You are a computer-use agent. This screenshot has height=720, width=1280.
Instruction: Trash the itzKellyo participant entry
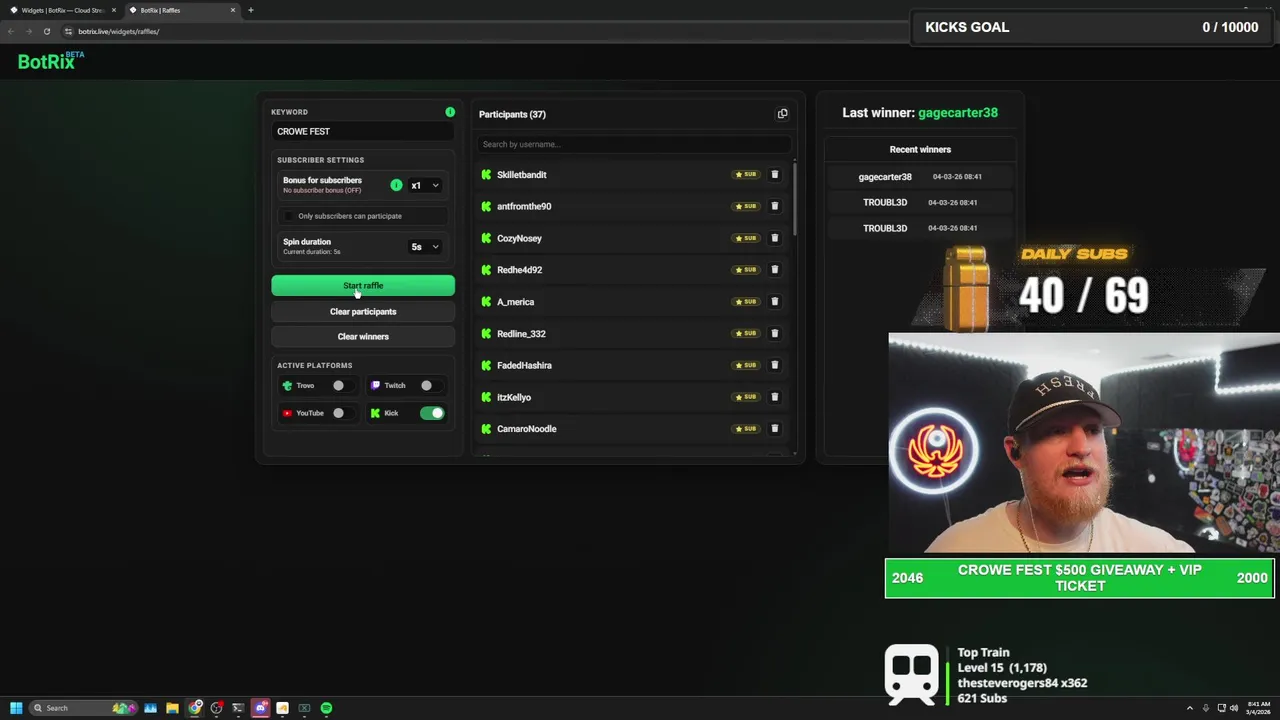[774, 397]
